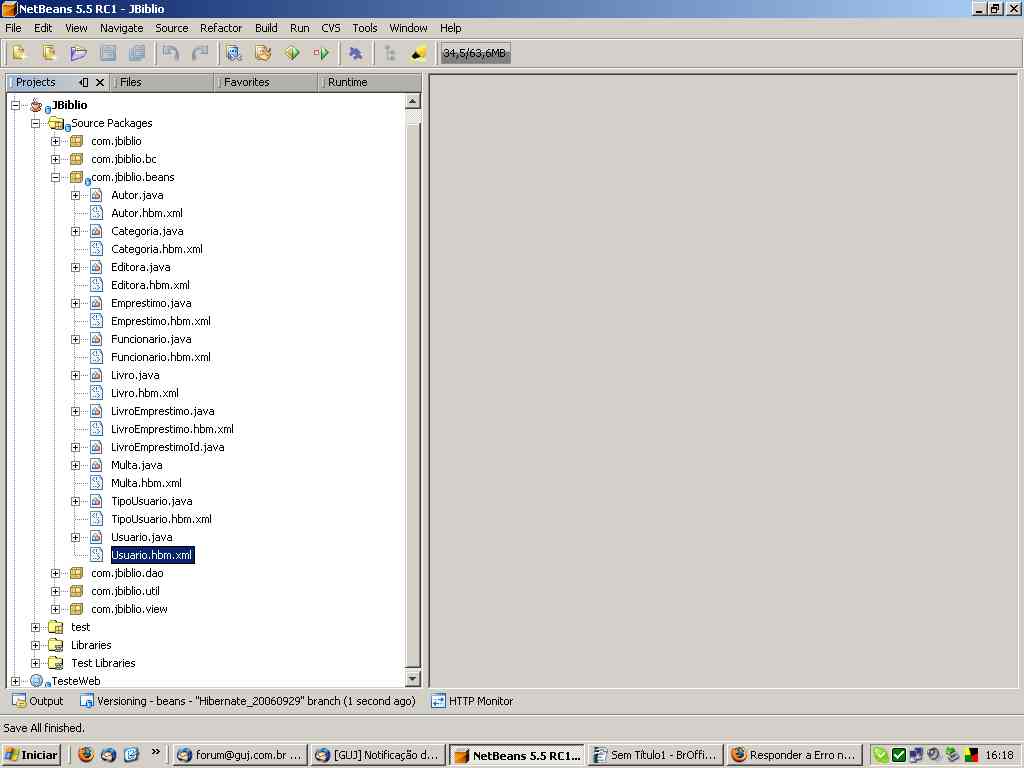Screen dimensions: 1024x768
Task: Minimize Projects panel with slide icon
Action: coord(84,82)
